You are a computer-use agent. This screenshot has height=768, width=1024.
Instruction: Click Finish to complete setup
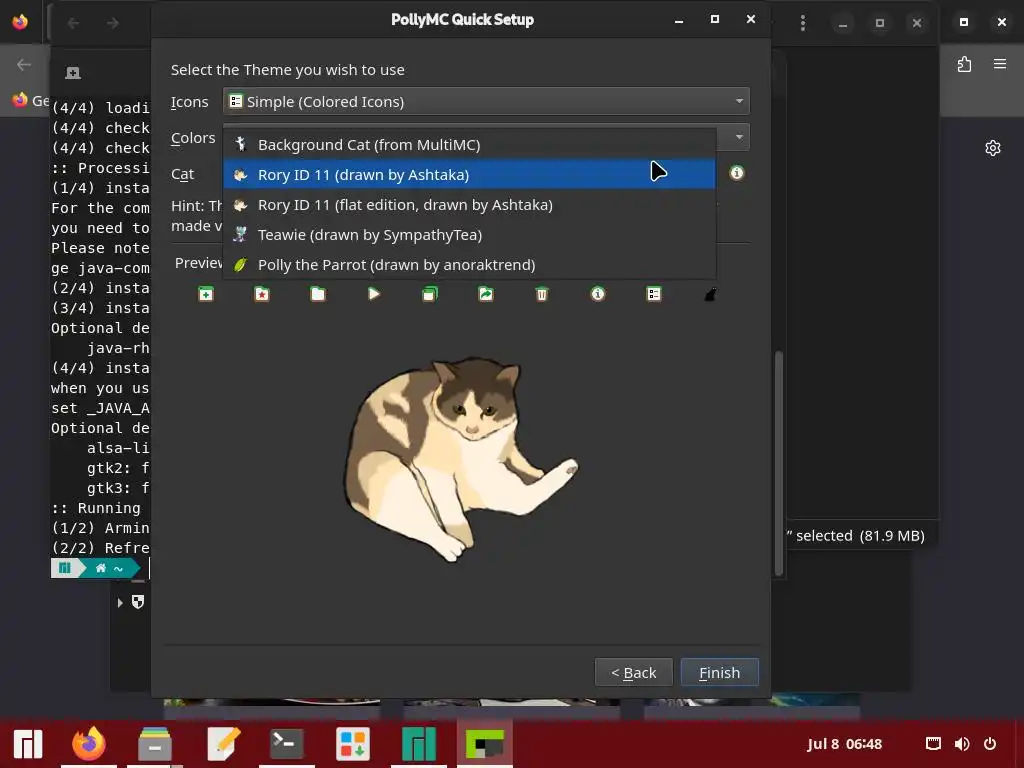click(x=720, y=673)
